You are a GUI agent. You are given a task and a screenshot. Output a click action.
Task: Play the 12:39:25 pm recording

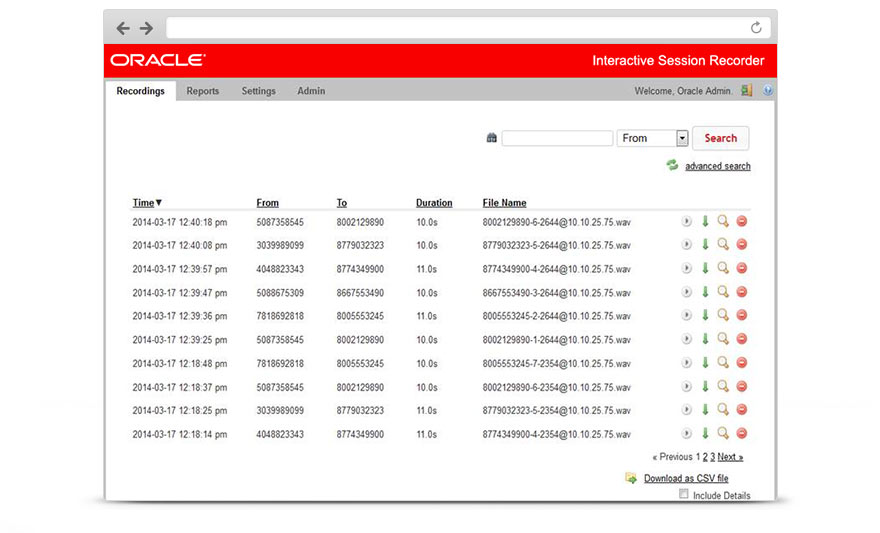point(686,339)
